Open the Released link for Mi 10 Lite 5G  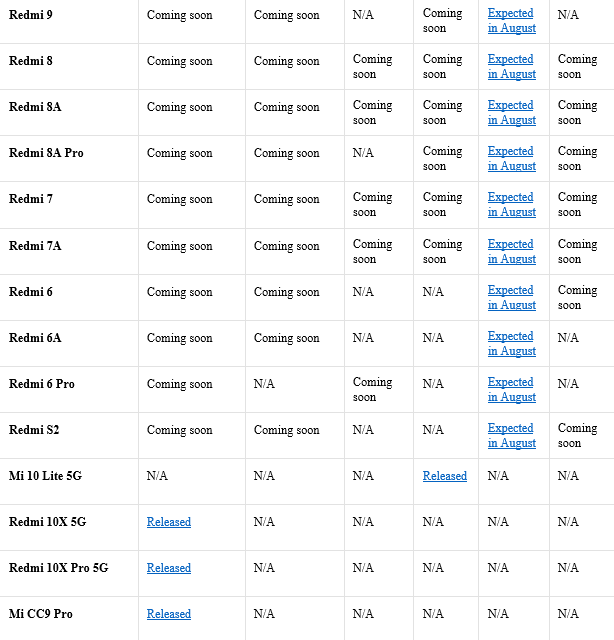click(444, 476)
